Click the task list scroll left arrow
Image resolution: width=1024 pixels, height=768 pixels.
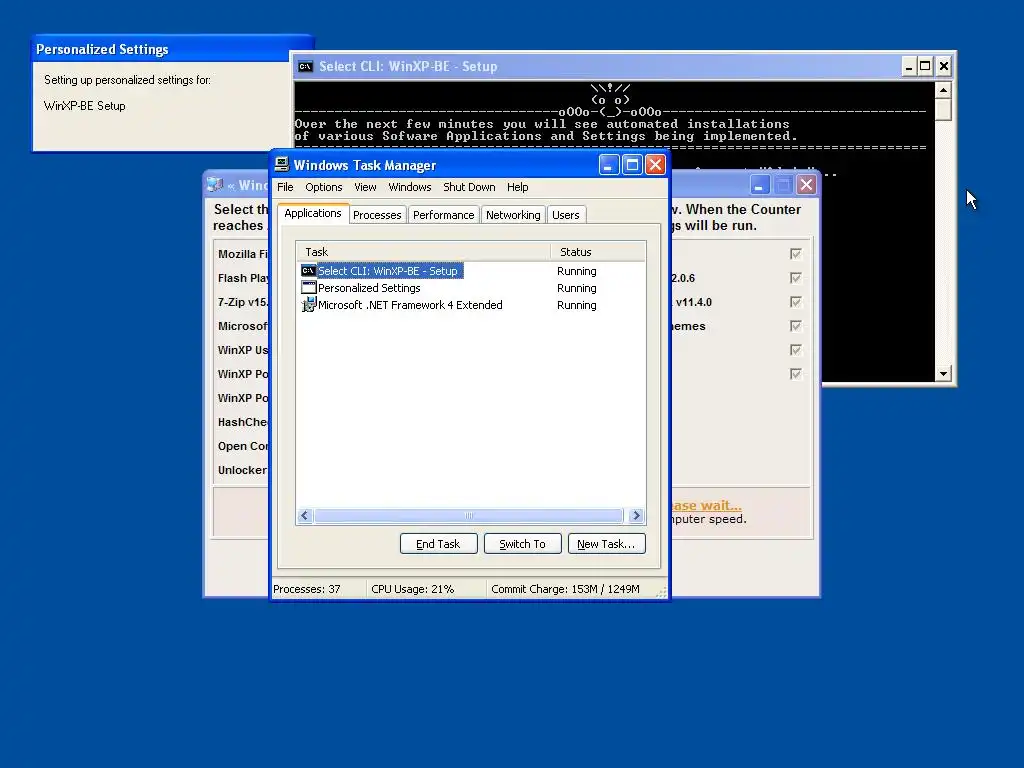coord(304,515)
